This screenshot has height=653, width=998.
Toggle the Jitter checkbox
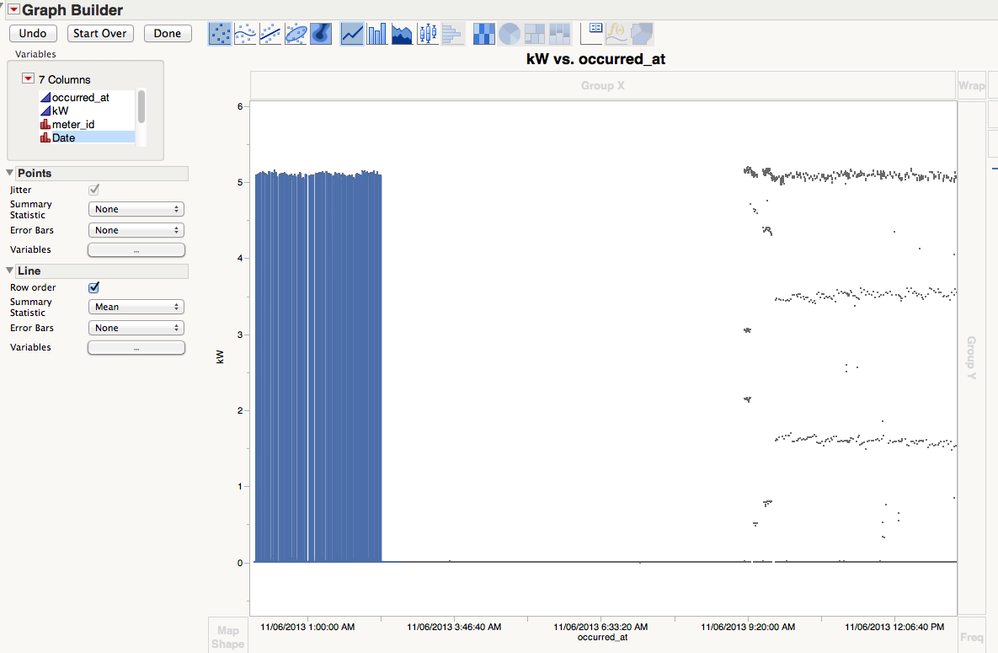[94, 189]
